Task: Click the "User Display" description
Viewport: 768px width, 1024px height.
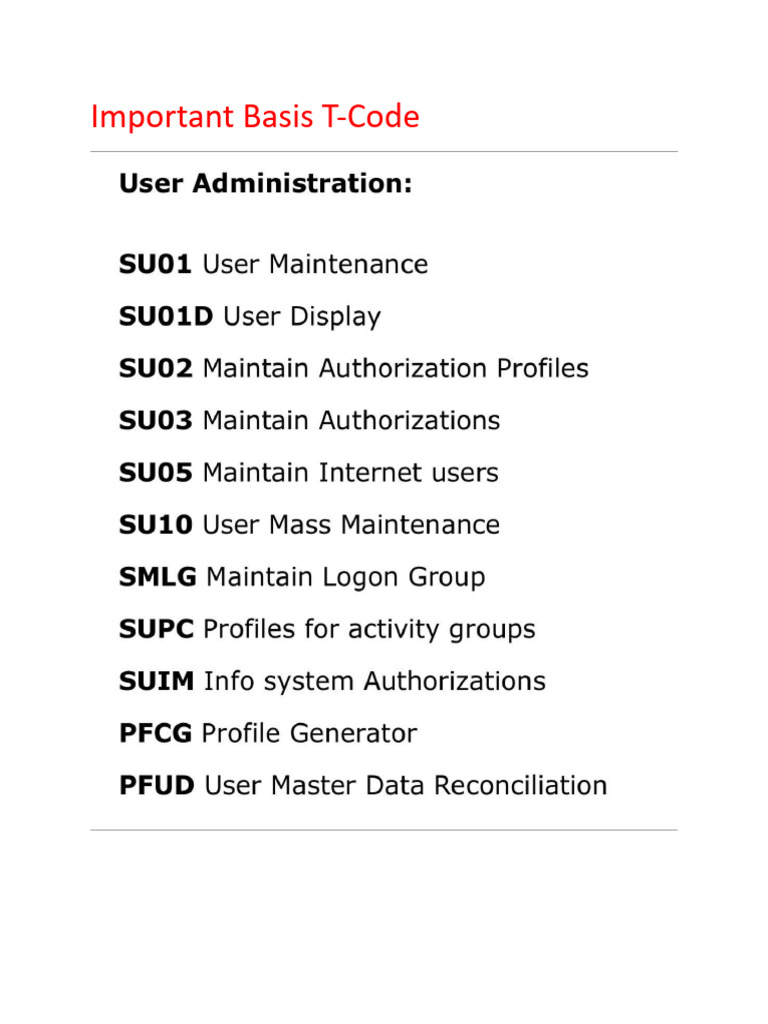Action: click(302, 317)
